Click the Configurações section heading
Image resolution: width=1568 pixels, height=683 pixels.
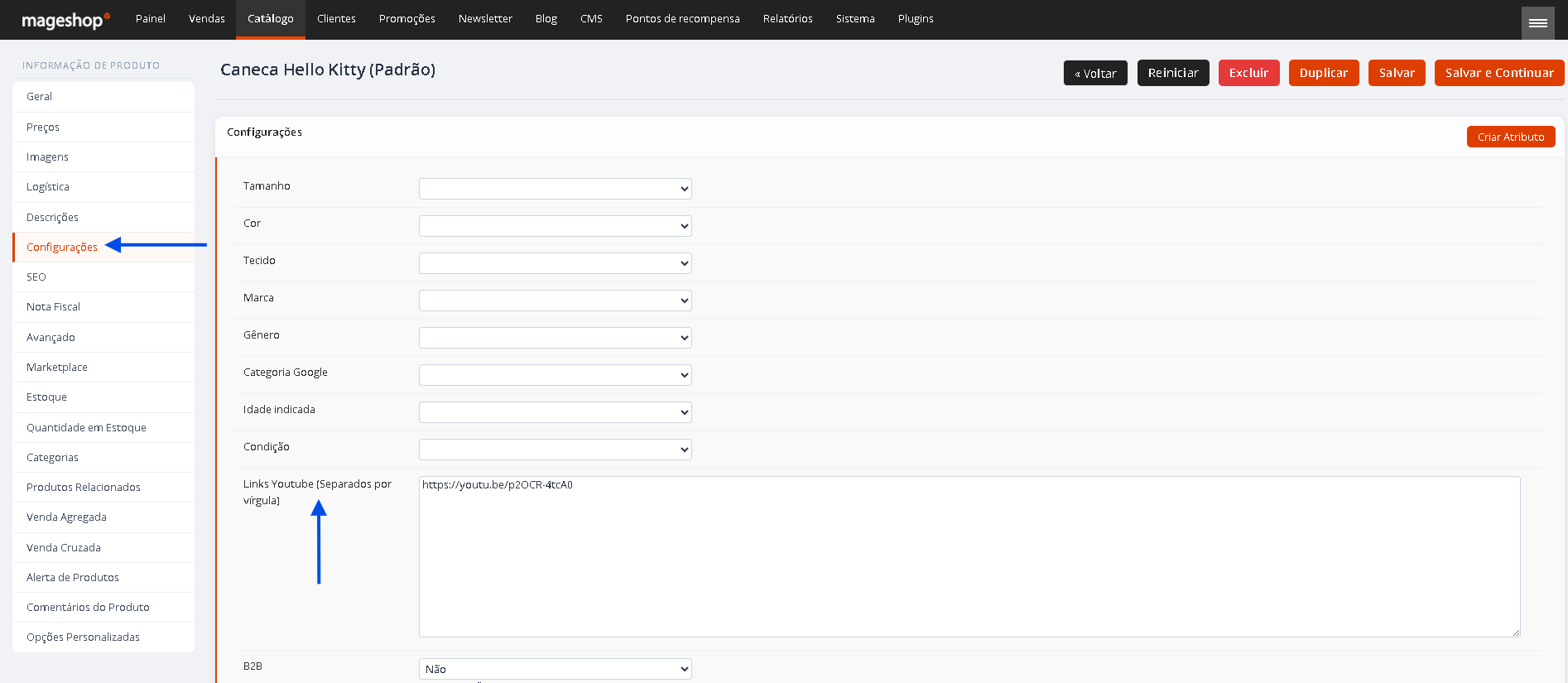pyautogui.click(x=265, y=132)
